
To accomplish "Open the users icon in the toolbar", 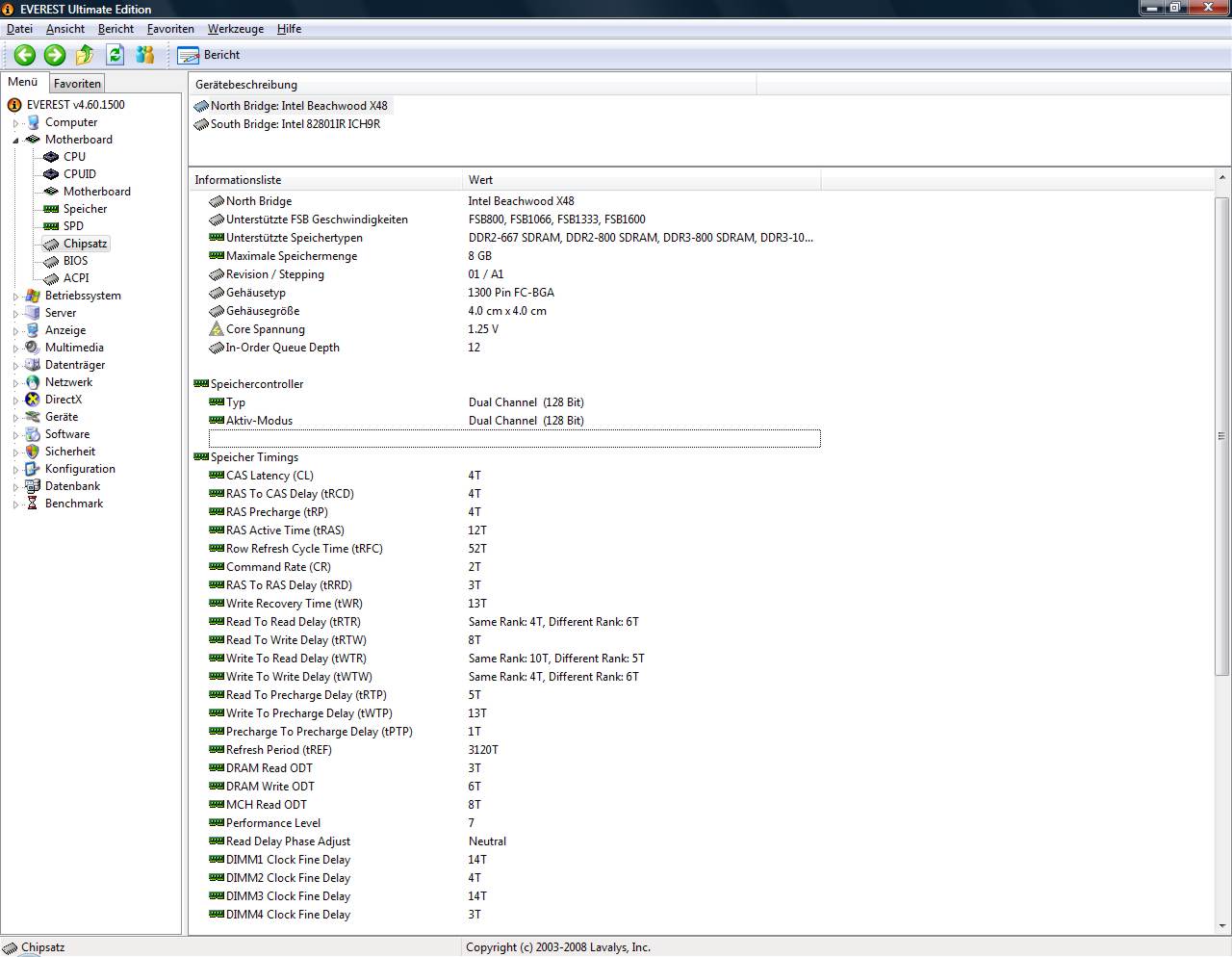I will click(x=145, y=55).
